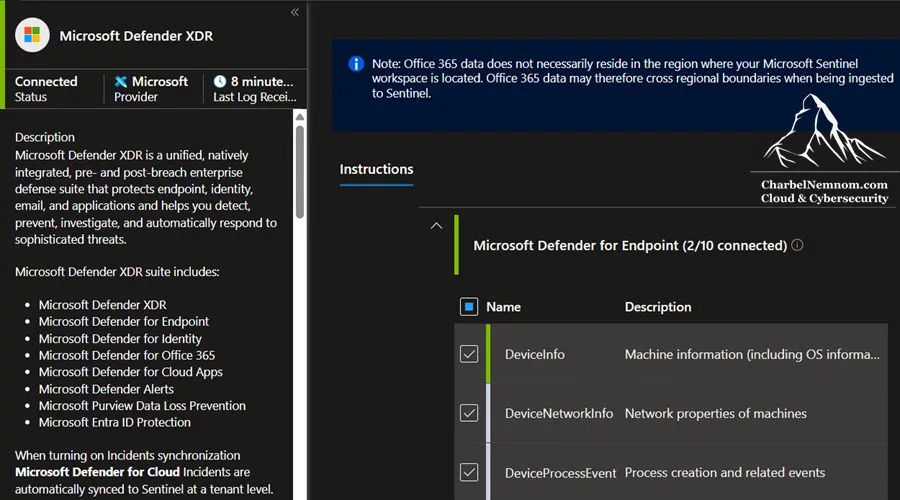Click the scroll-up arrow of the description scrollbar

tap(300, 117)
